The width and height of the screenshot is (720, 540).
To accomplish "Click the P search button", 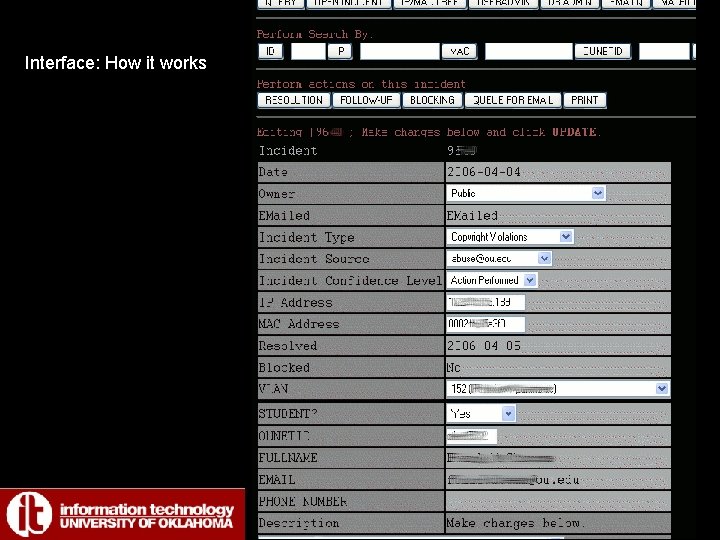I will coord(340,51).
